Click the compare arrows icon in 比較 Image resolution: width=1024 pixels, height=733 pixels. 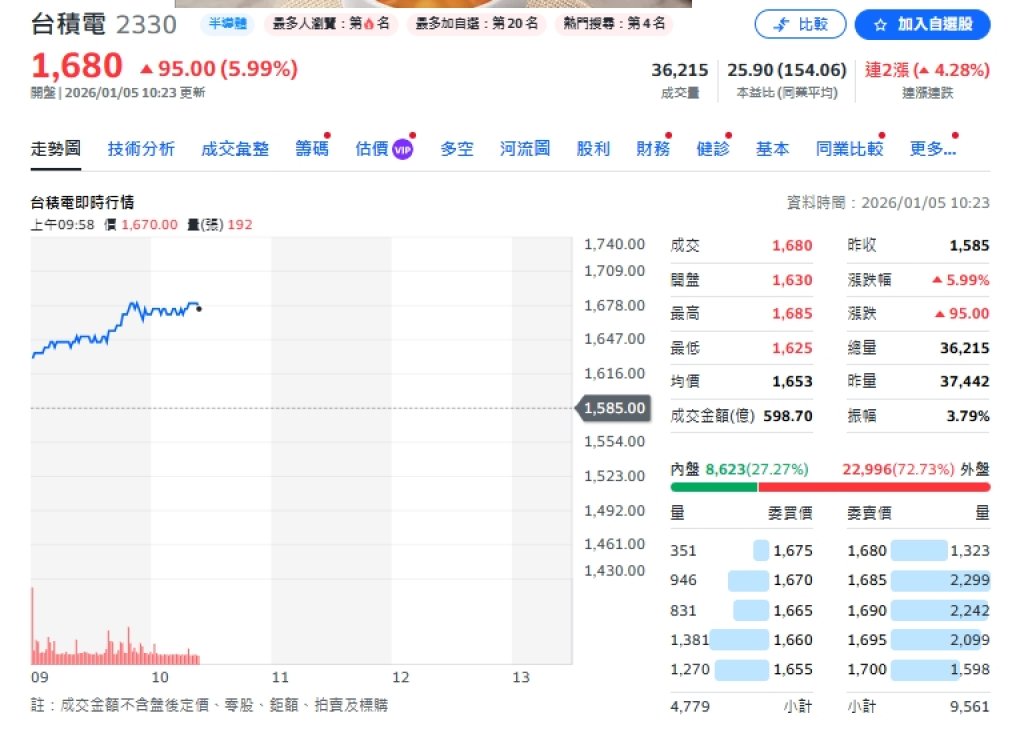(781, 25)
